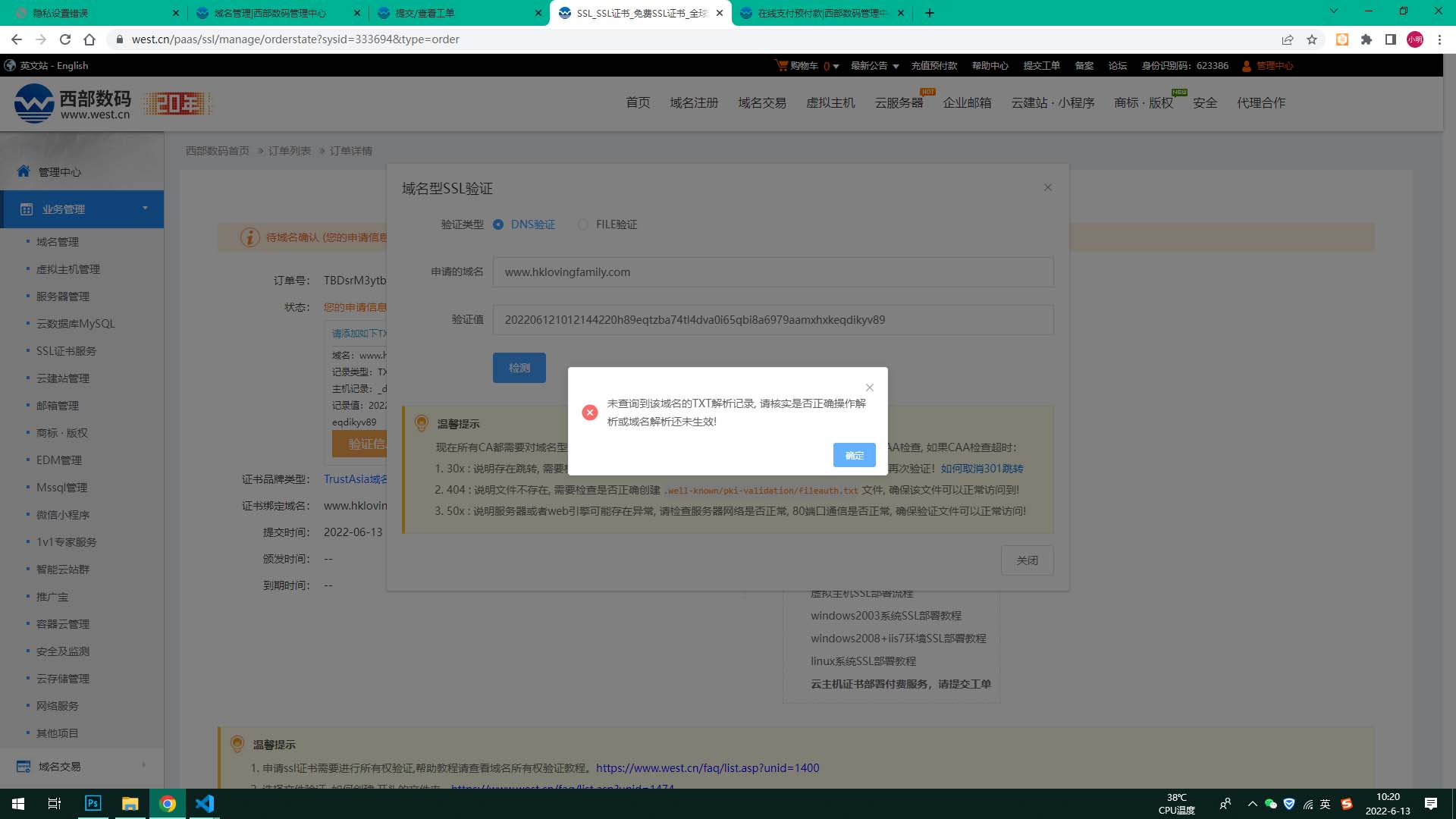The image size is (1456, 819).
Task: Open Windows Start menu
Action: [x=18, y=804]
